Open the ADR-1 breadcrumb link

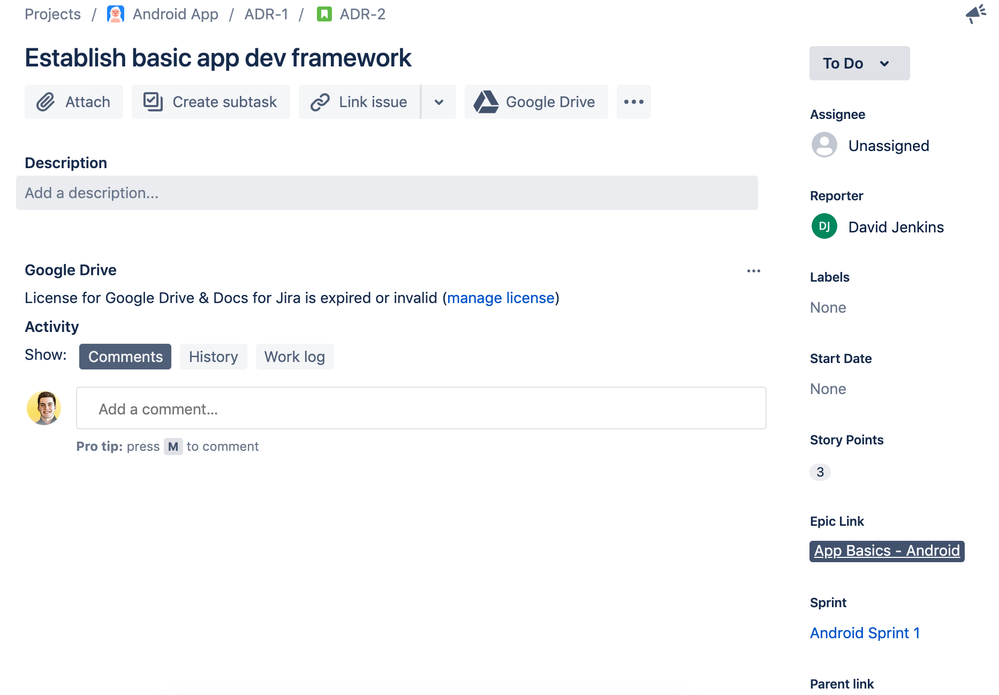[x=266, y=14]
